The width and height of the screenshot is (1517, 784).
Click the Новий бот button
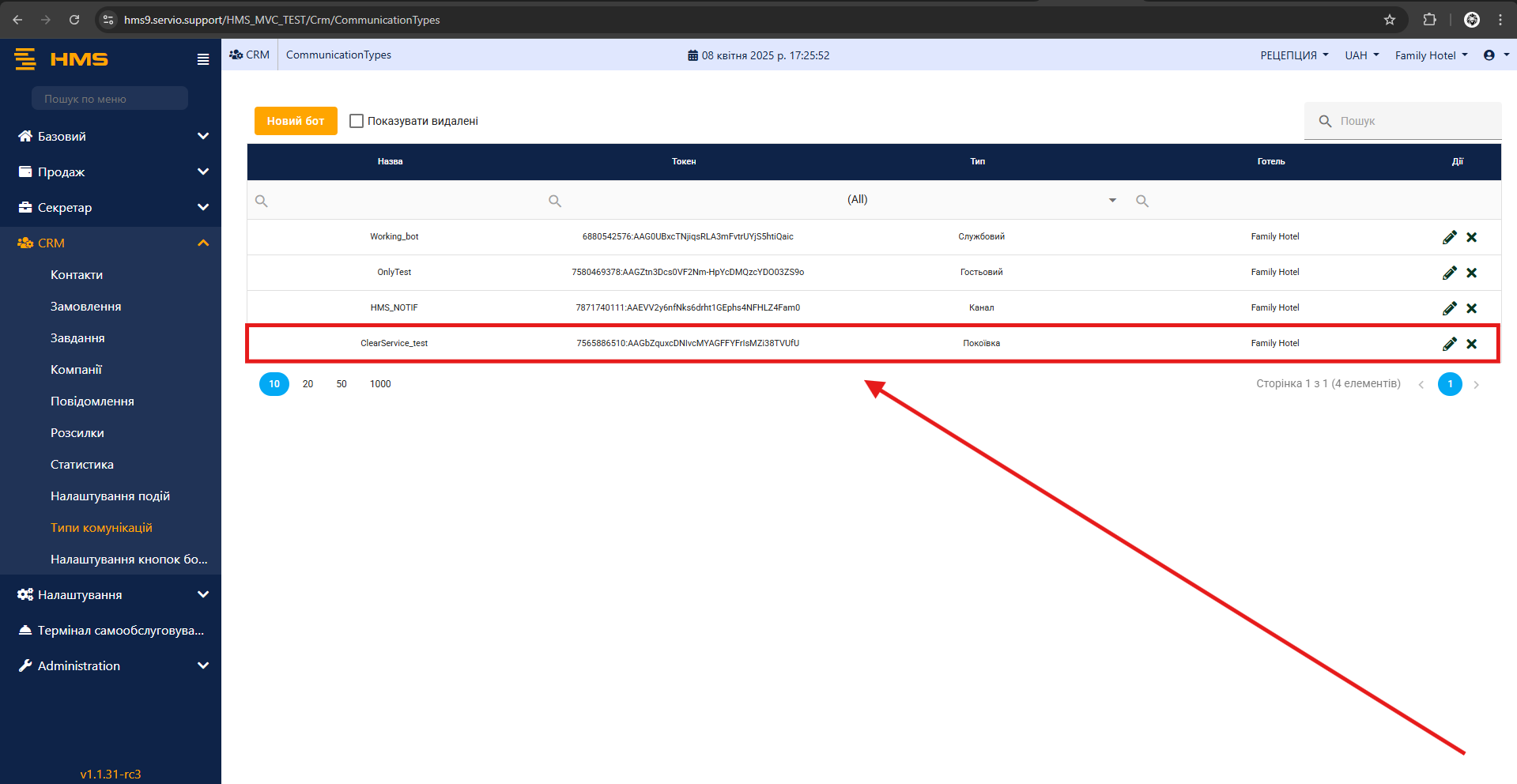[296, 121]
